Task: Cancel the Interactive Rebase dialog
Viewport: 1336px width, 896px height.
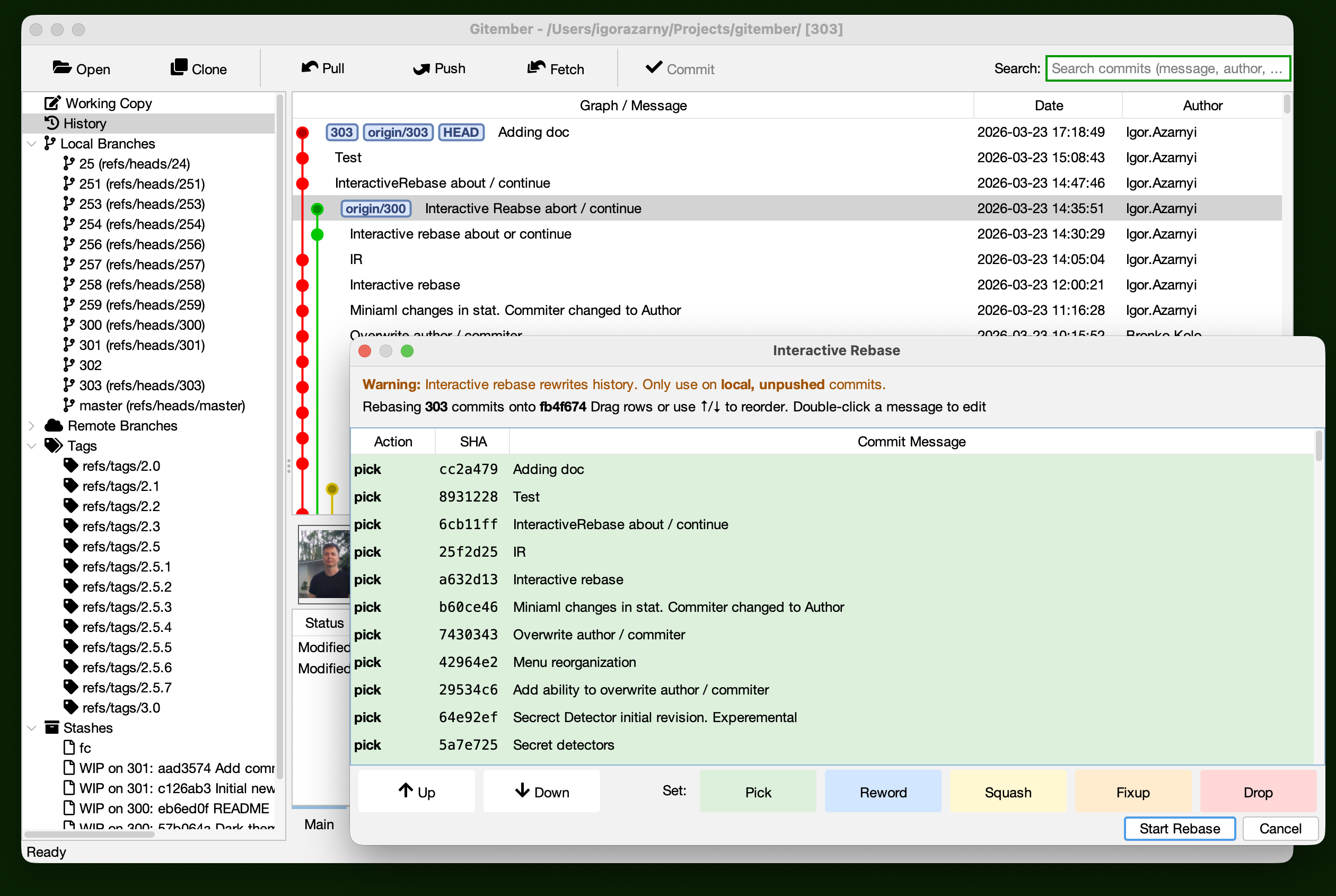Action: [x=1280, y=829]
